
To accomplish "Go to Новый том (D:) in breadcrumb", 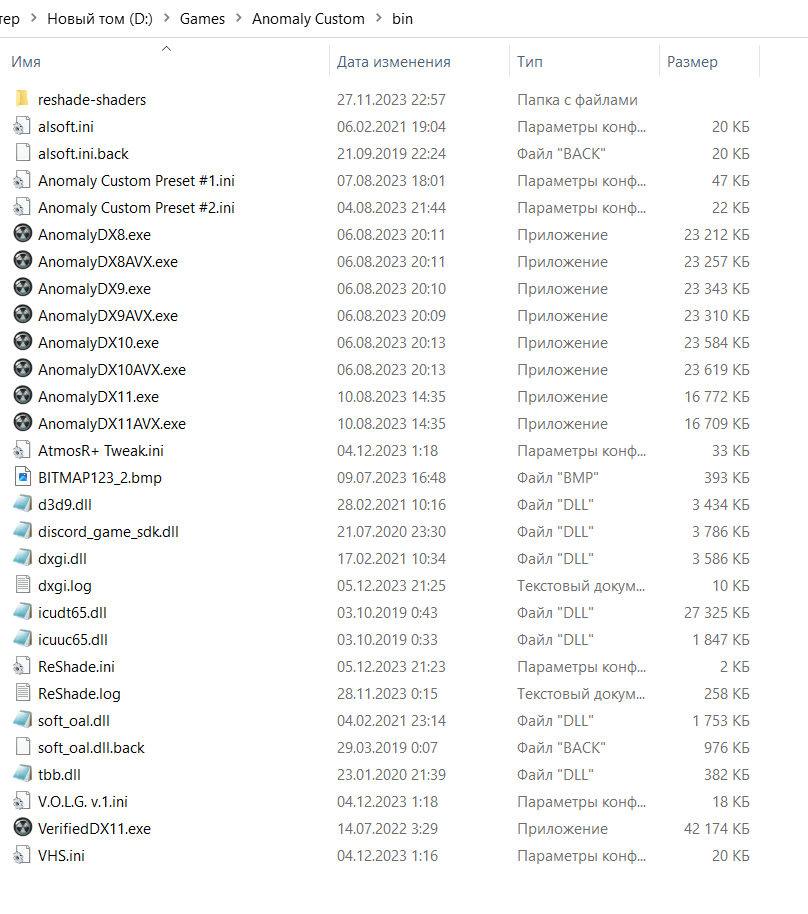I will point(100,19).
